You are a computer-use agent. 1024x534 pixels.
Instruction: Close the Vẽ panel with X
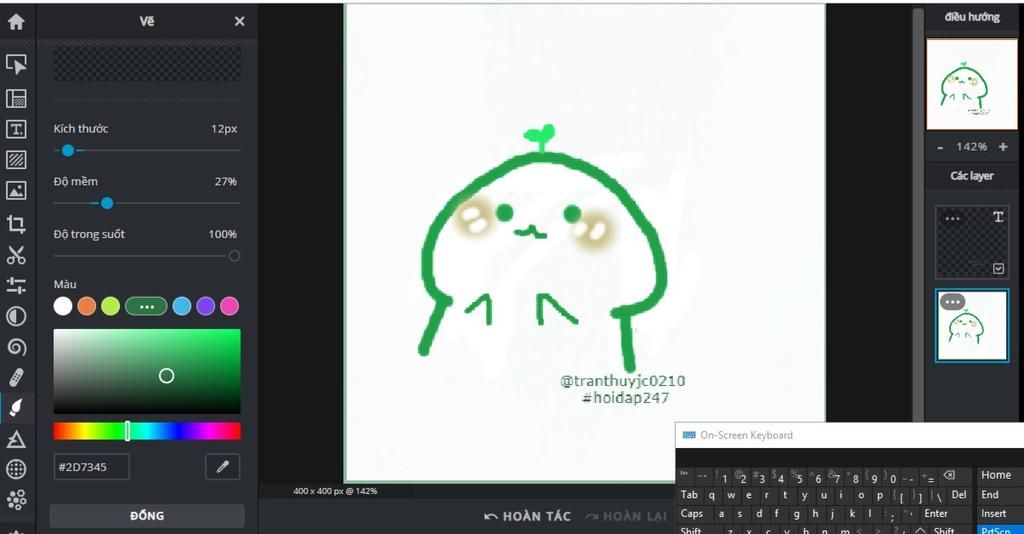click(240, 22)
